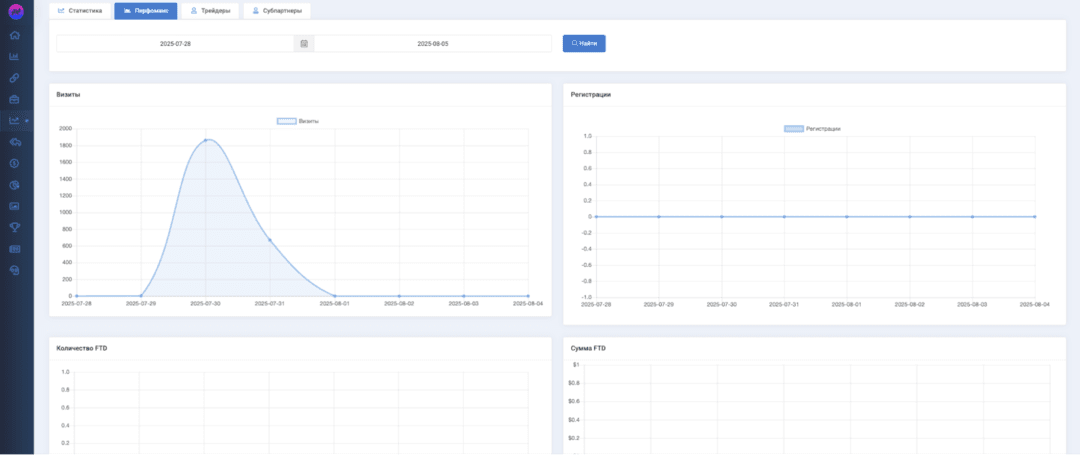Switch to the Трейдеры tab
Screen dimensions: 1080x455
[209, 11]
